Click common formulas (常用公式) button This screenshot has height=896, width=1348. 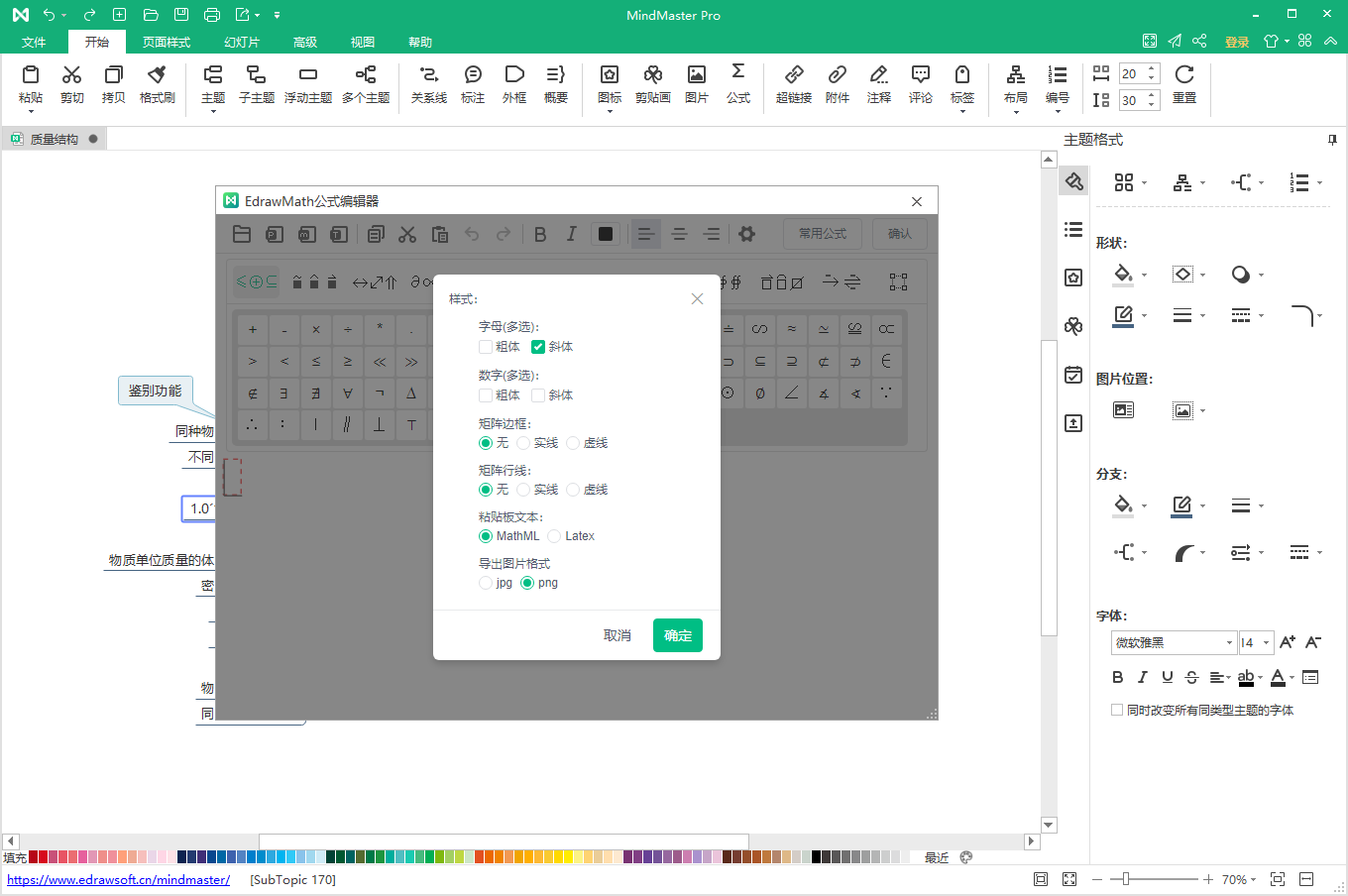[823, 234]
